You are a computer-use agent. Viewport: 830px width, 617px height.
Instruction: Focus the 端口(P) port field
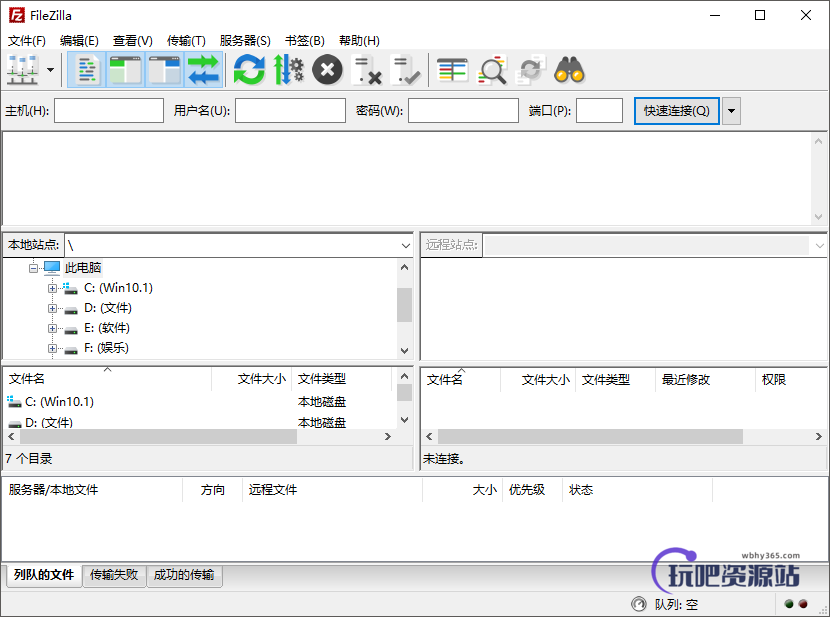point(599,111)
